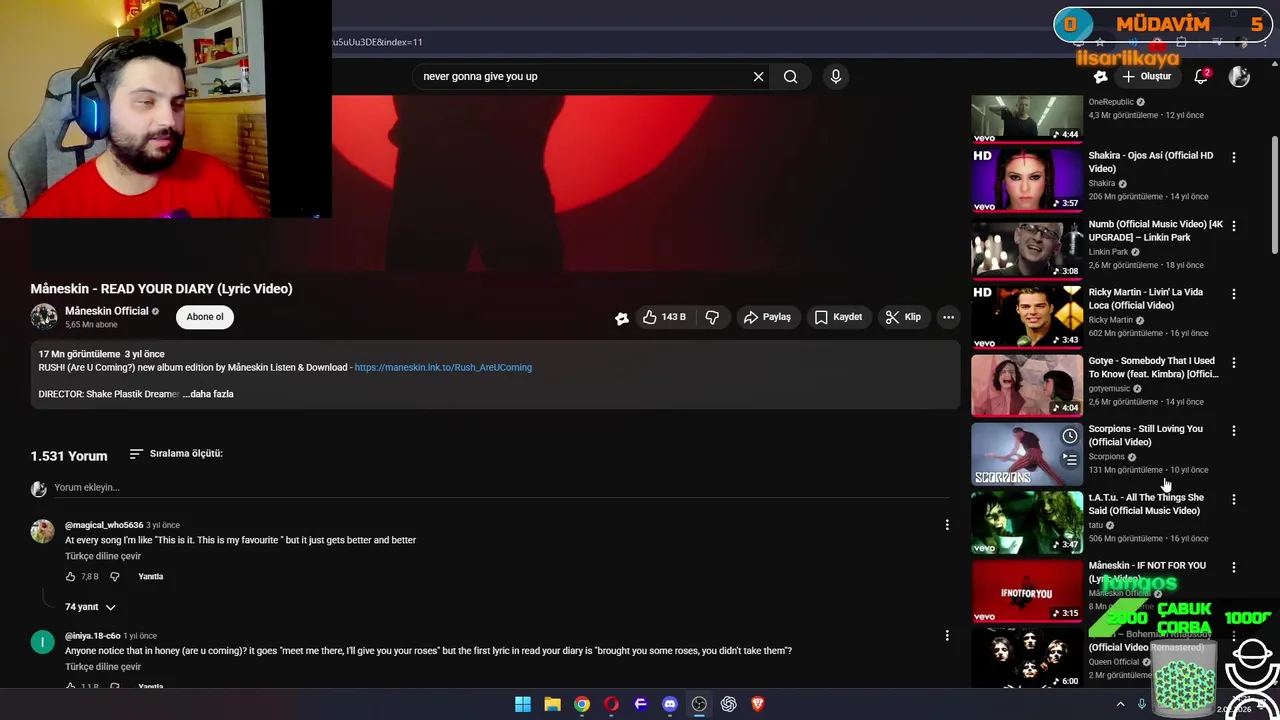Reply to @magical_who5636 with Yanıtla
1280x720 pixels.
[x=150, y=577]
